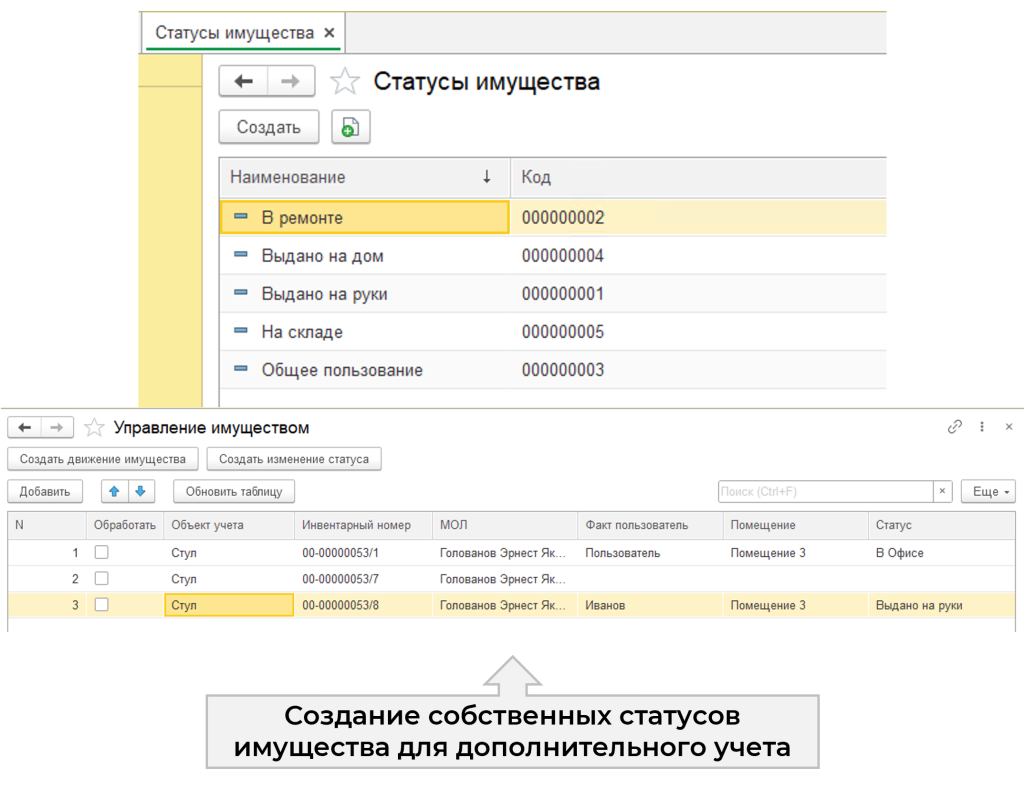Click code 000000002
Screen dimensions: 1024x800
point(563,217)
